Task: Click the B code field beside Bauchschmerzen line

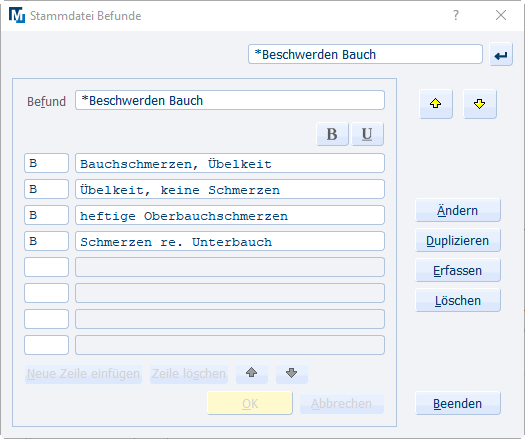Action: click(x=47, y=163)
